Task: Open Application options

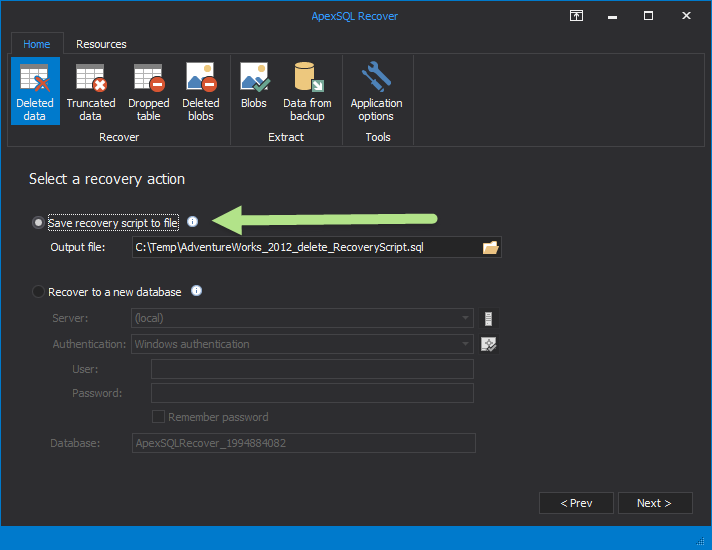Action: (376, 91)
